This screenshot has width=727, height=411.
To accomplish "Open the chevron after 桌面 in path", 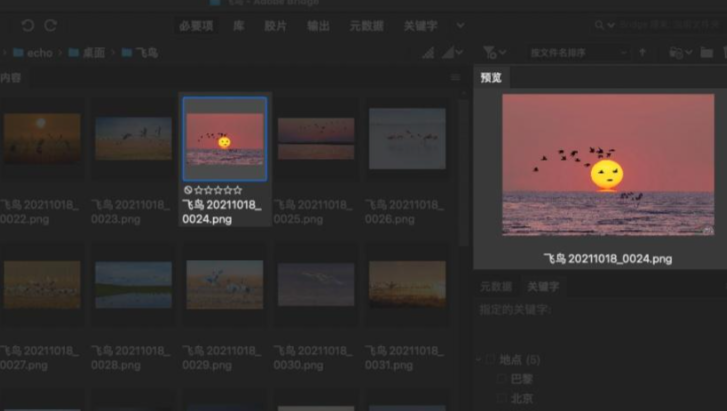I will click(x=113, y=53).
